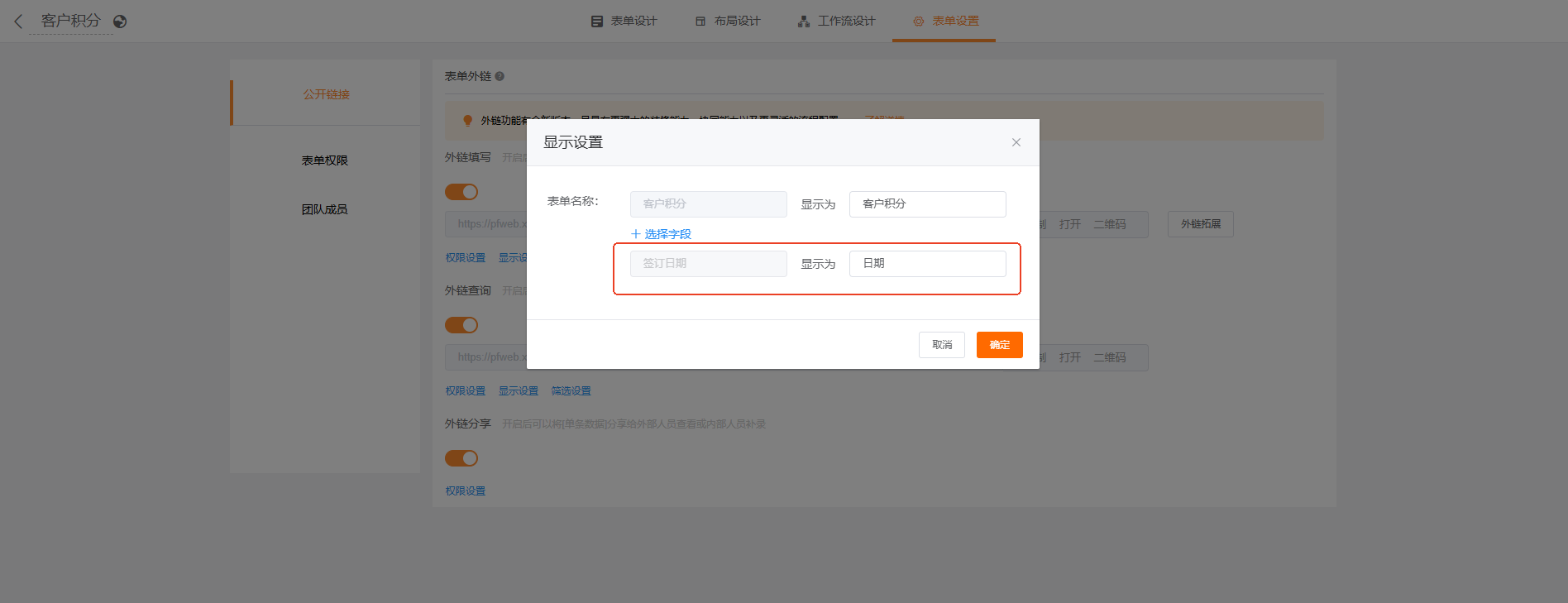Click the 外链拓展 button
Viewport: 1568px width, 603px height.
(x=1200, y=224)
